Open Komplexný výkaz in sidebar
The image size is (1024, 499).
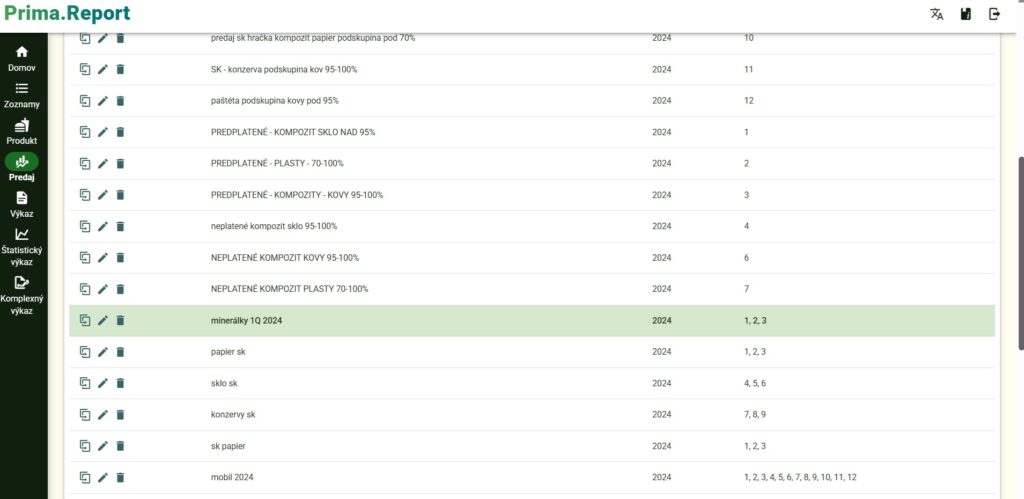22,295
